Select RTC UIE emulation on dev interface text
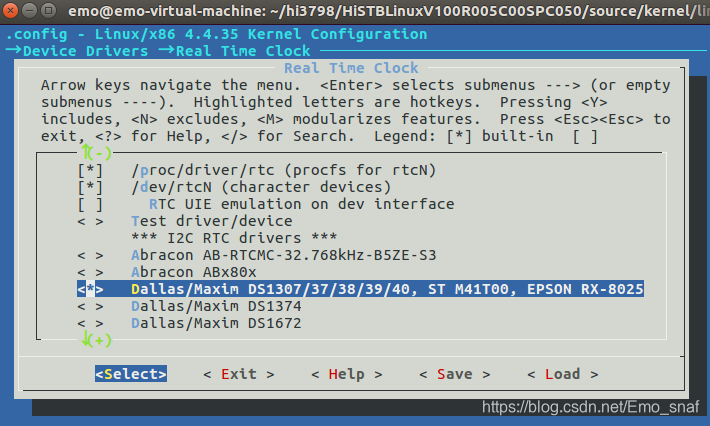 pyautogui.click(x=302, y=205)
